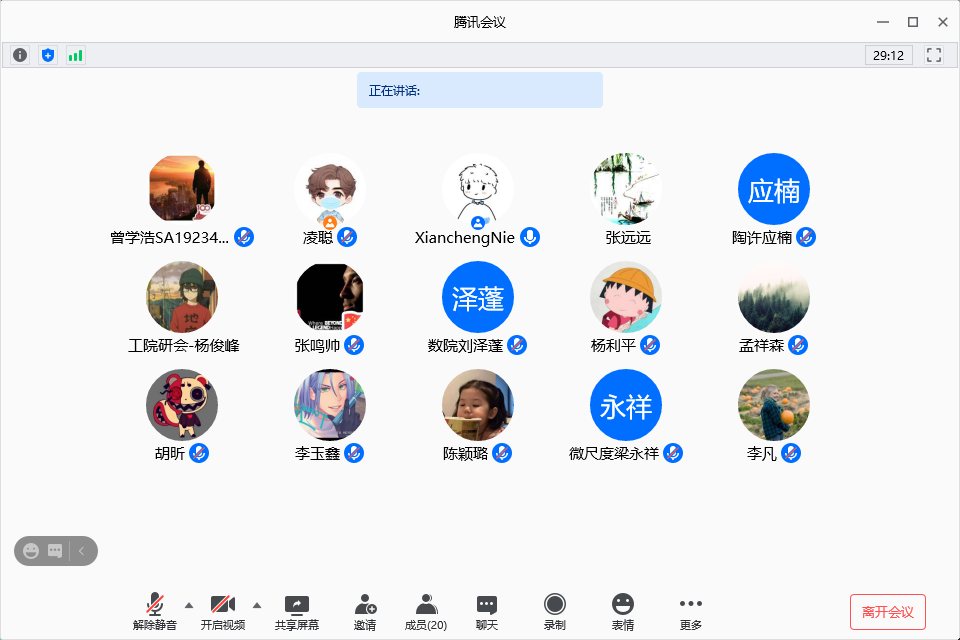The width and height of the screenshot is (960, 640).
Task: Enable camera with 开启视频 toggle
Action: tap(224, 605)
